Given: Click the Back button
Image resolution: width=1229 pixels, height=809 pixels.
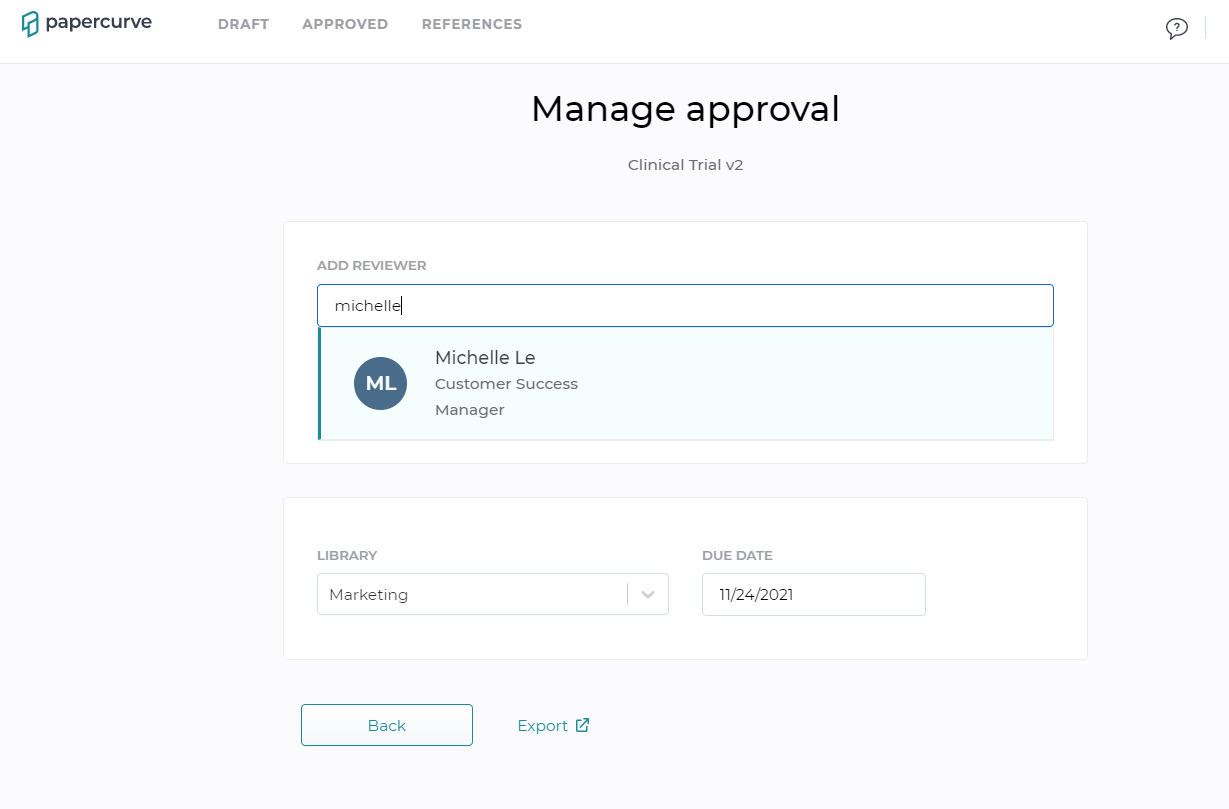Looking at the screenshot, I should (386, 724).
